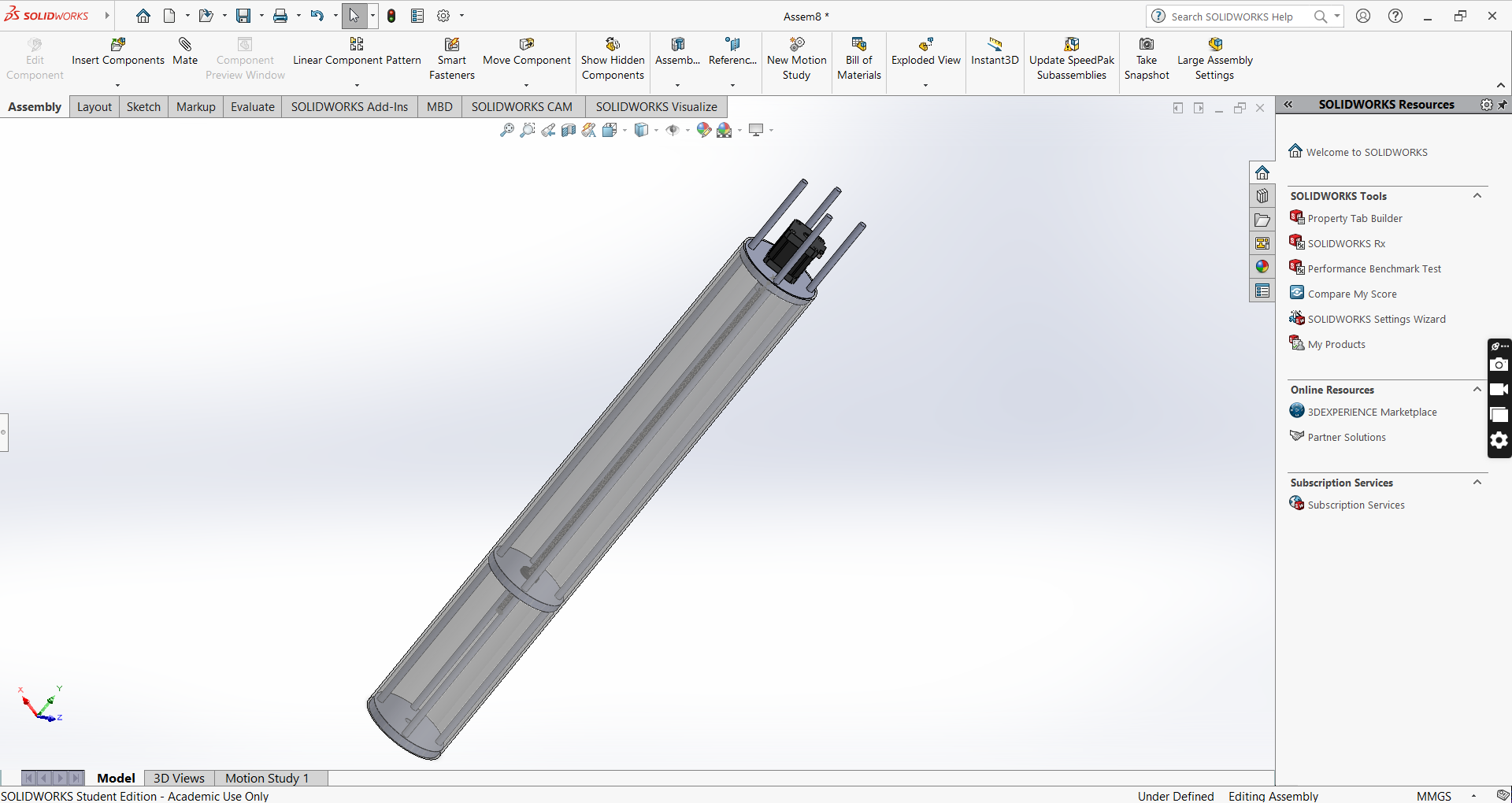Open Linear Component Pattern tool
Image resolution: width=1512 pixels, height=803 pixels.
tap(357, 52)
